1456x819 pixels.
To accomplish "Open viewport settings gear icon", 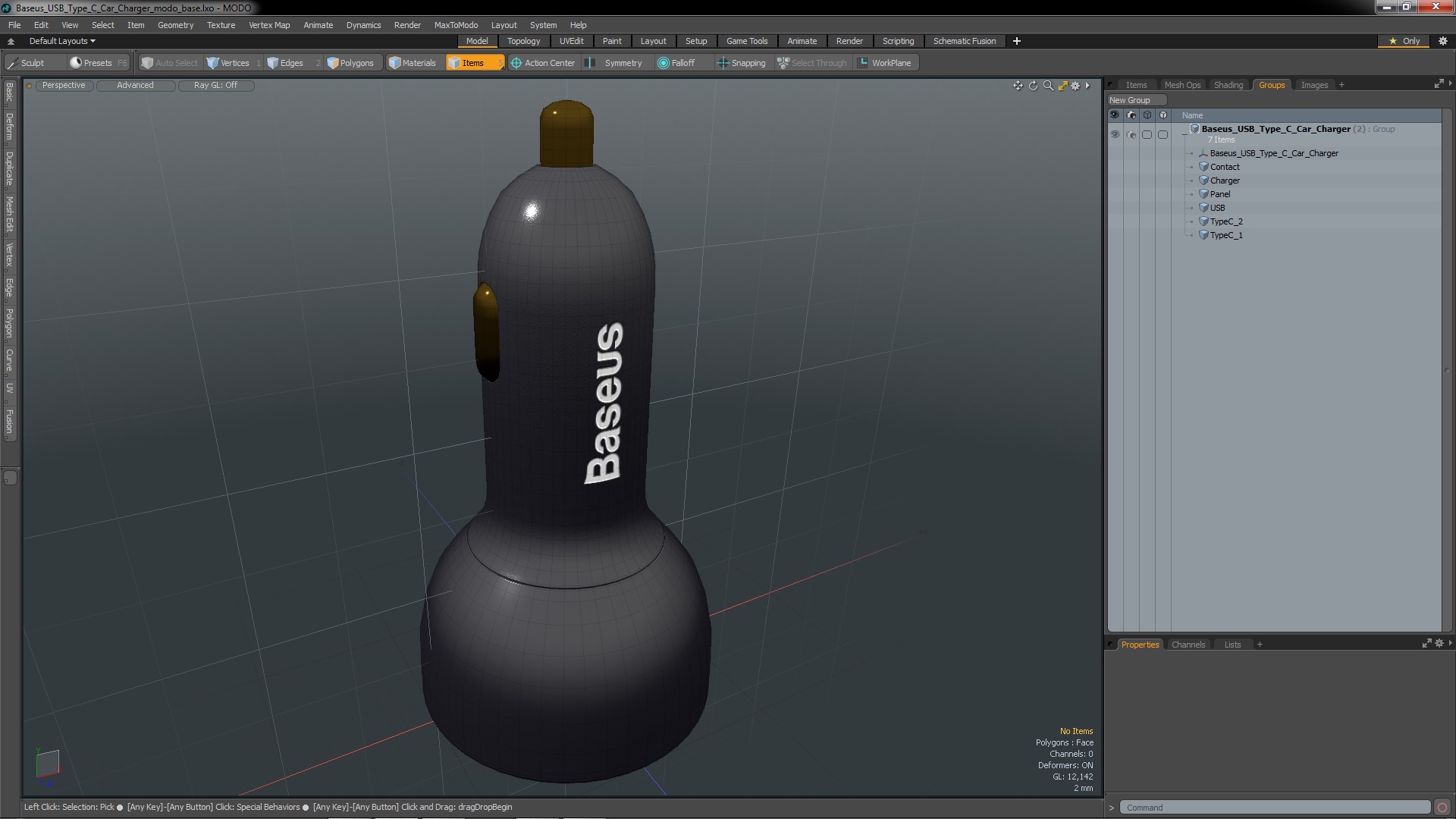I will pyautogui.click(x=1075, y=86).
